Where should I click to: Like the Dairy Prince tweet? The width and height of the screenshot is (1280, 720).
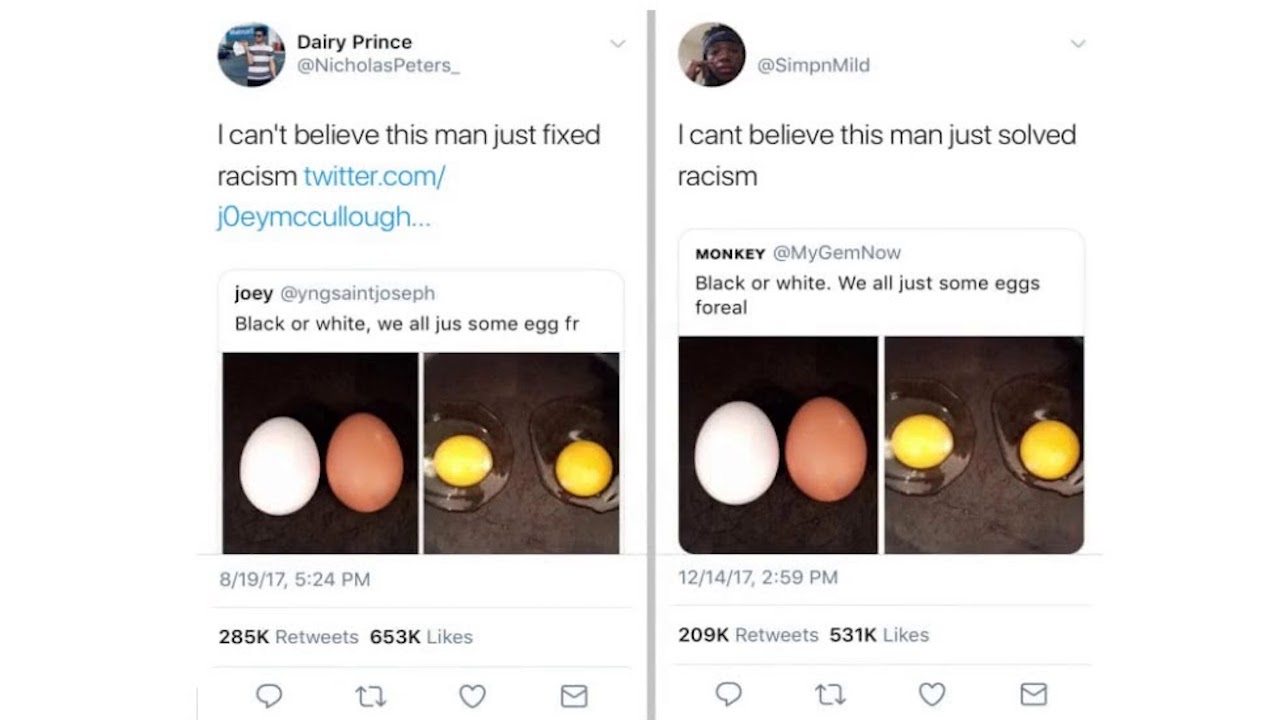[472, 696]
